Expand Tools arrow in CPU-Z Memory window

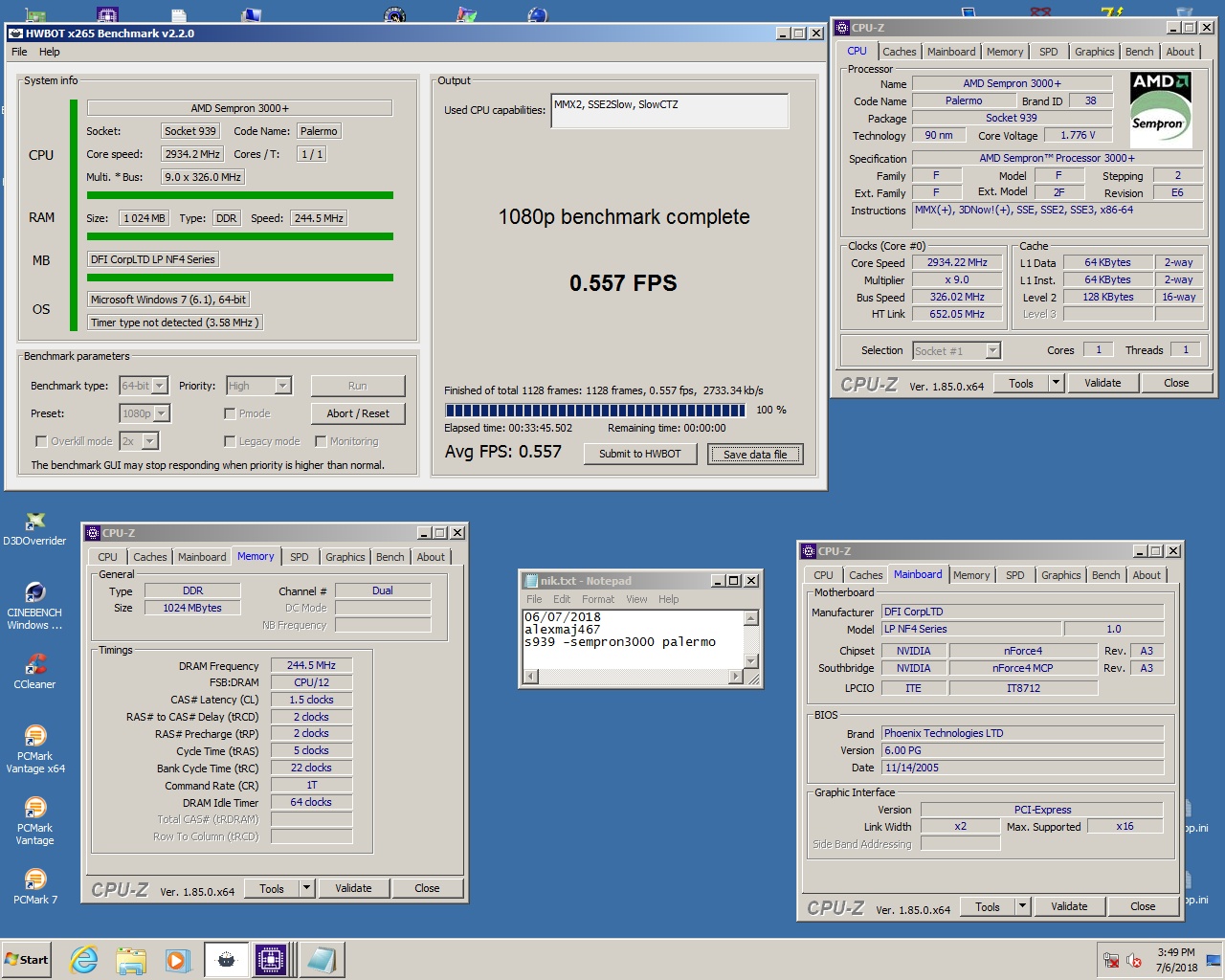306,888
